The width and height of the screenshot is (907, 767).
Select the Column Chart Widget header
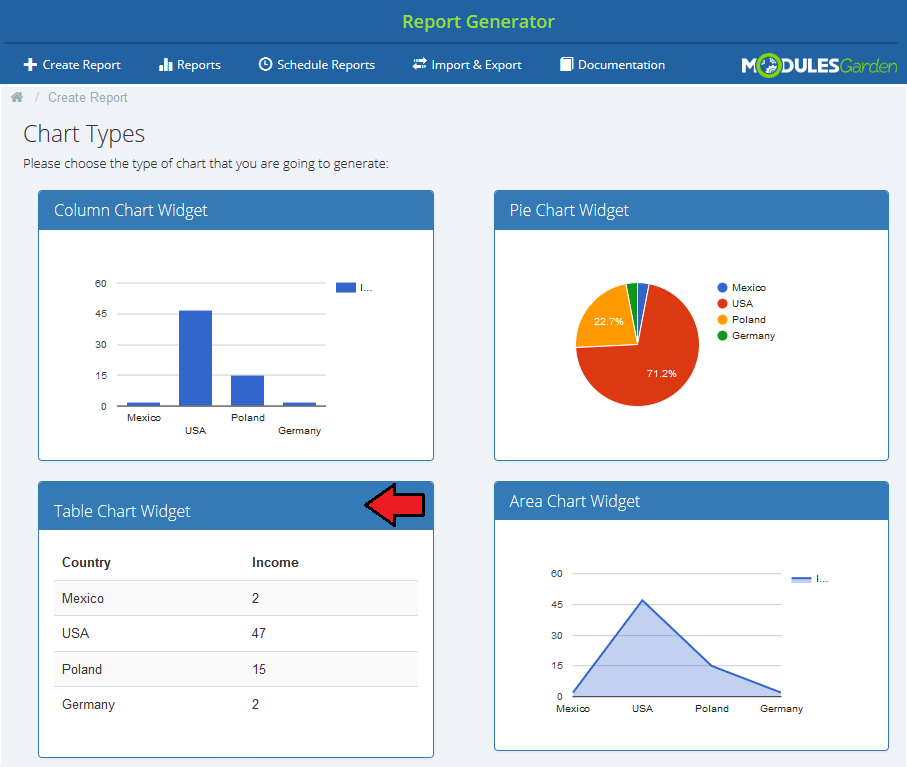236,210
